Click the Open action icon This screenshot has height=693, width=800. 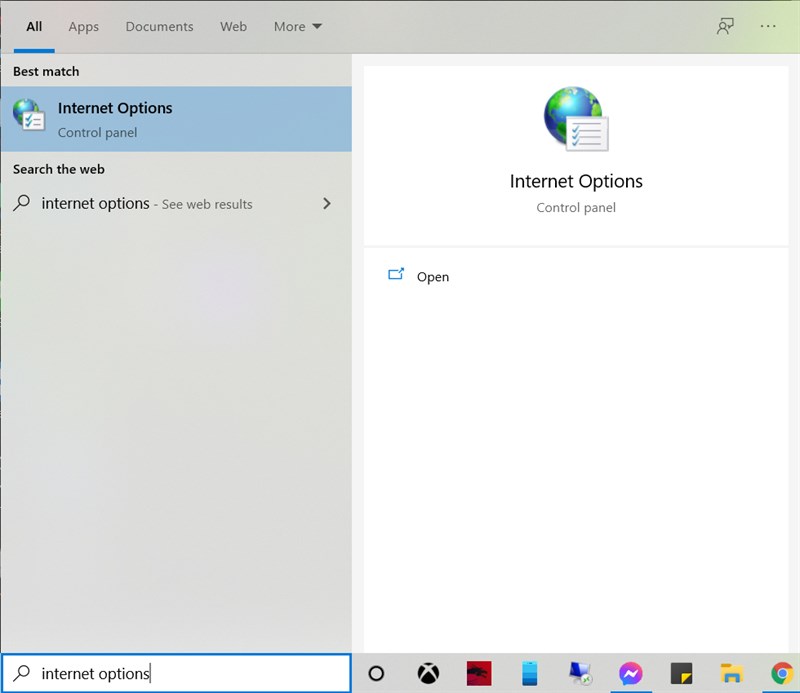(x=396, y=275)
